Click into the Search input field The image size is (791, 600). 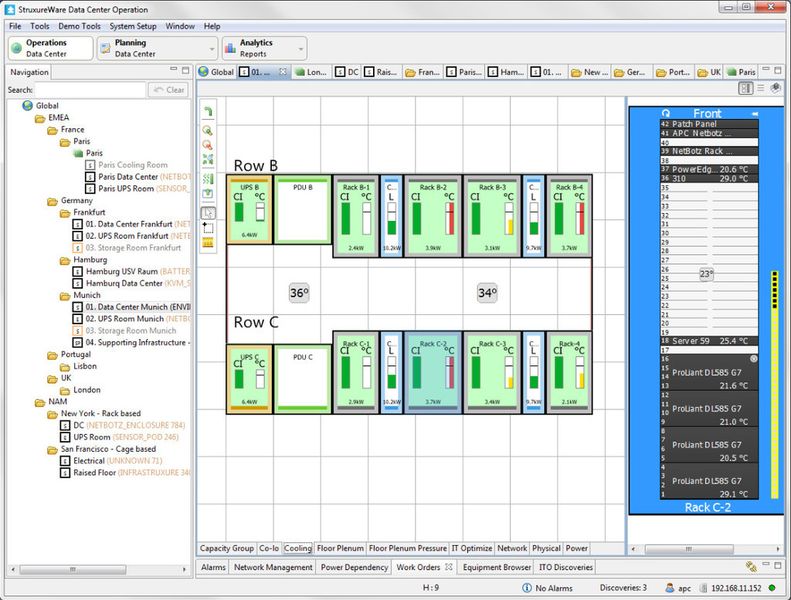coord(90,90)
